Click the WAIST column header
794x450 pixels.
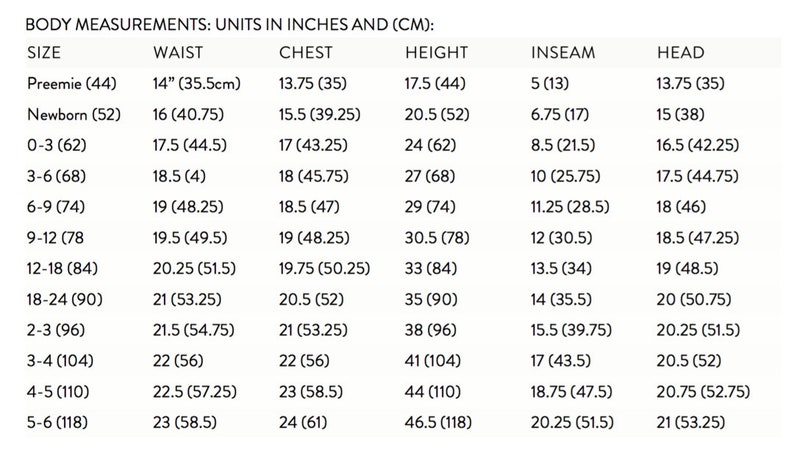[x=178, y=53]
